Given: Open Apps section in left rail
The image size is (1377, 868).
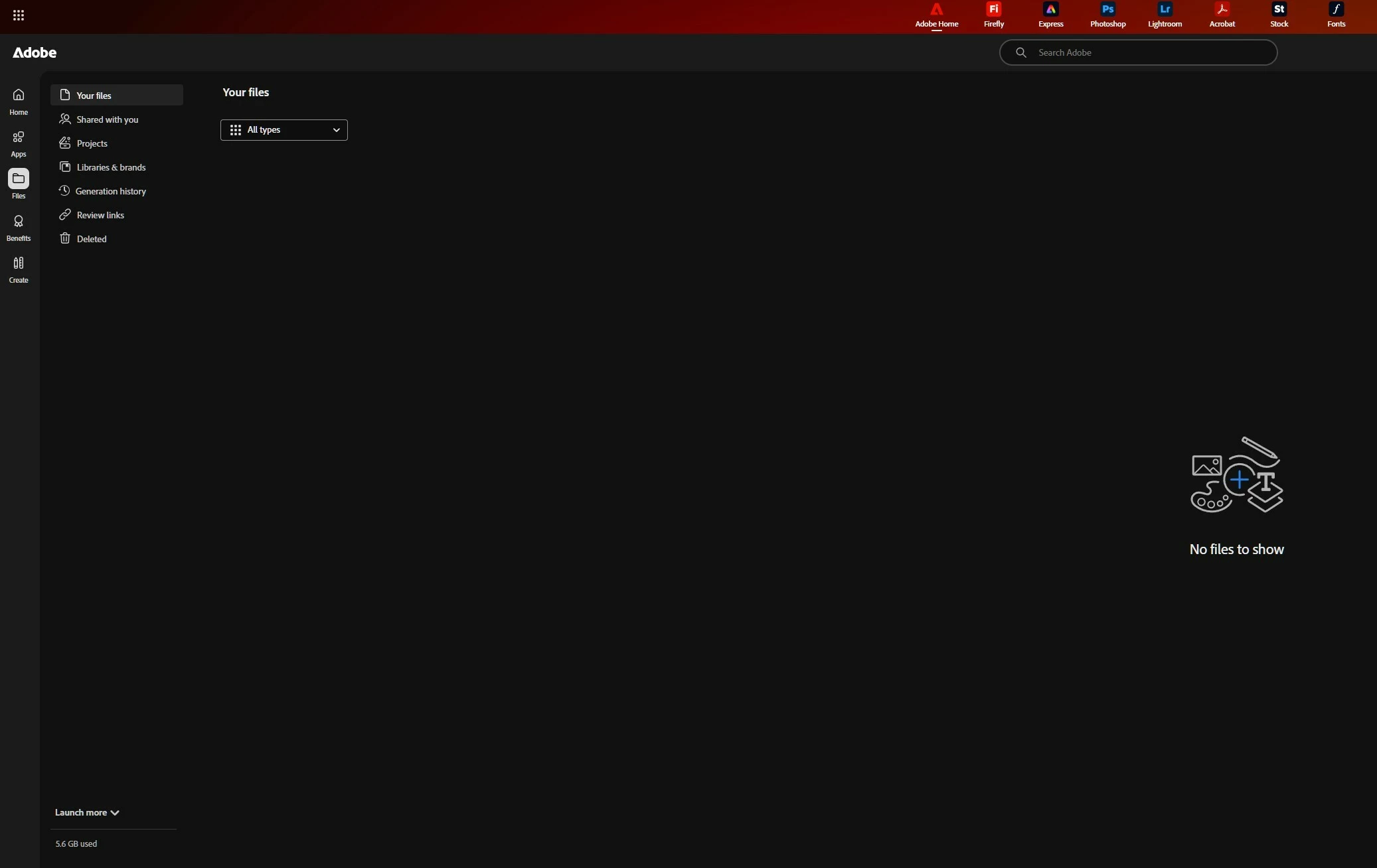Looking at the screenshot, I should coord(19,143).
